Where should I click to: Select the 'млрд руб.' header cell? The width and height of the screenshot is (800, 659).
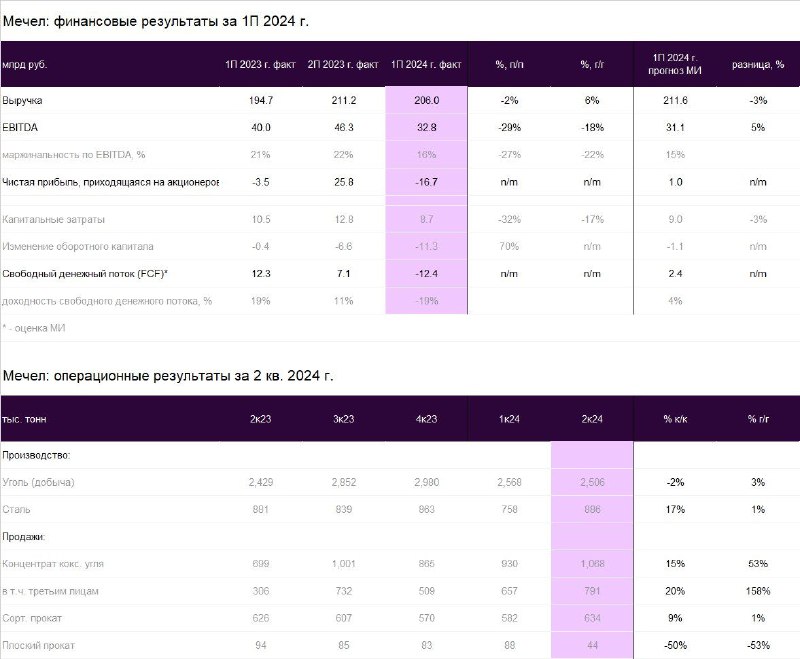[x=24, y=65]
